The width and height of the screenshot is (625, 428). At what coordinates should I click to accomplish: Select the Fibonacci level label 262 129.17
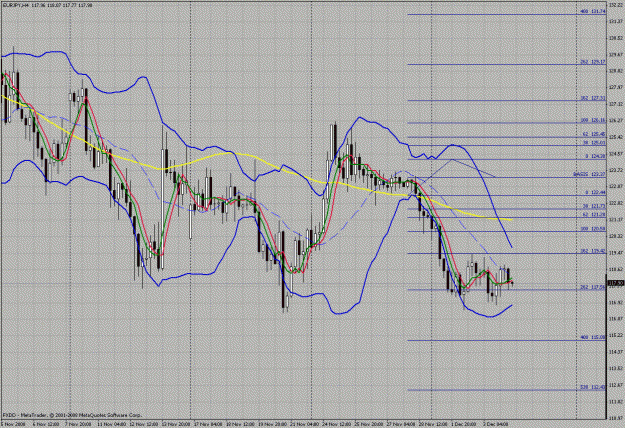[593, 62]
